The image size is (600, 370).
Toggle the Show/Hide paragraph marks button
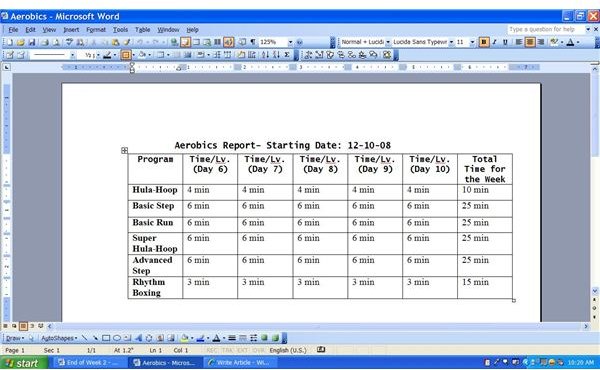point(253,42)
